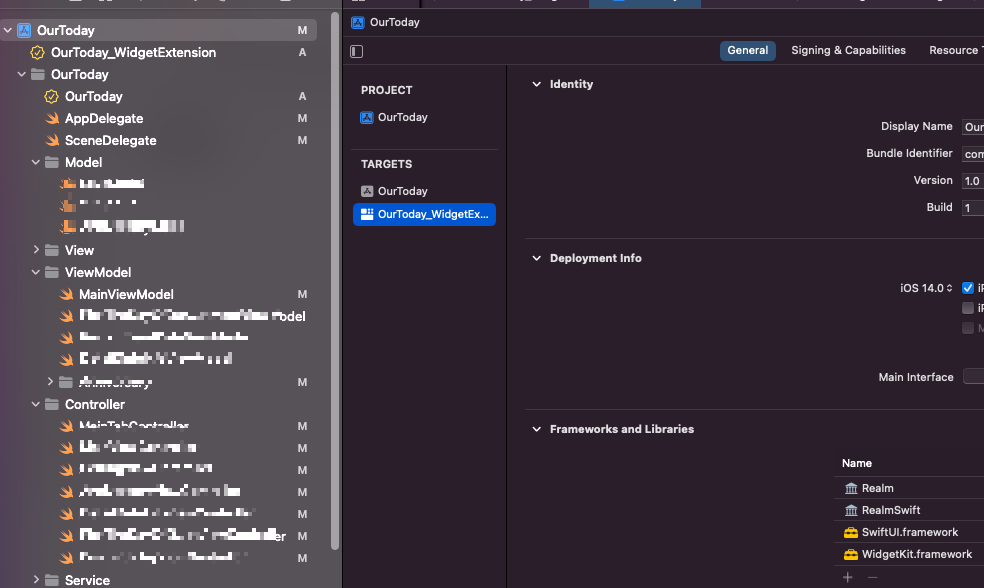Viewport: 984px width, 588px height.
Task: Collapse the Identity section
Action: click(x=537, y=84)
